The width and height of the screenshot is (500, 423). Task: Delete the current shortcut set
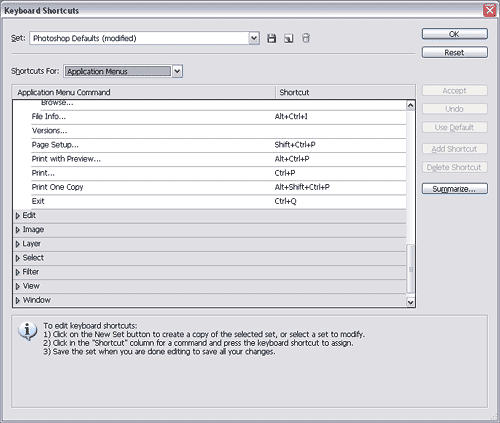(x=306, y=38)
